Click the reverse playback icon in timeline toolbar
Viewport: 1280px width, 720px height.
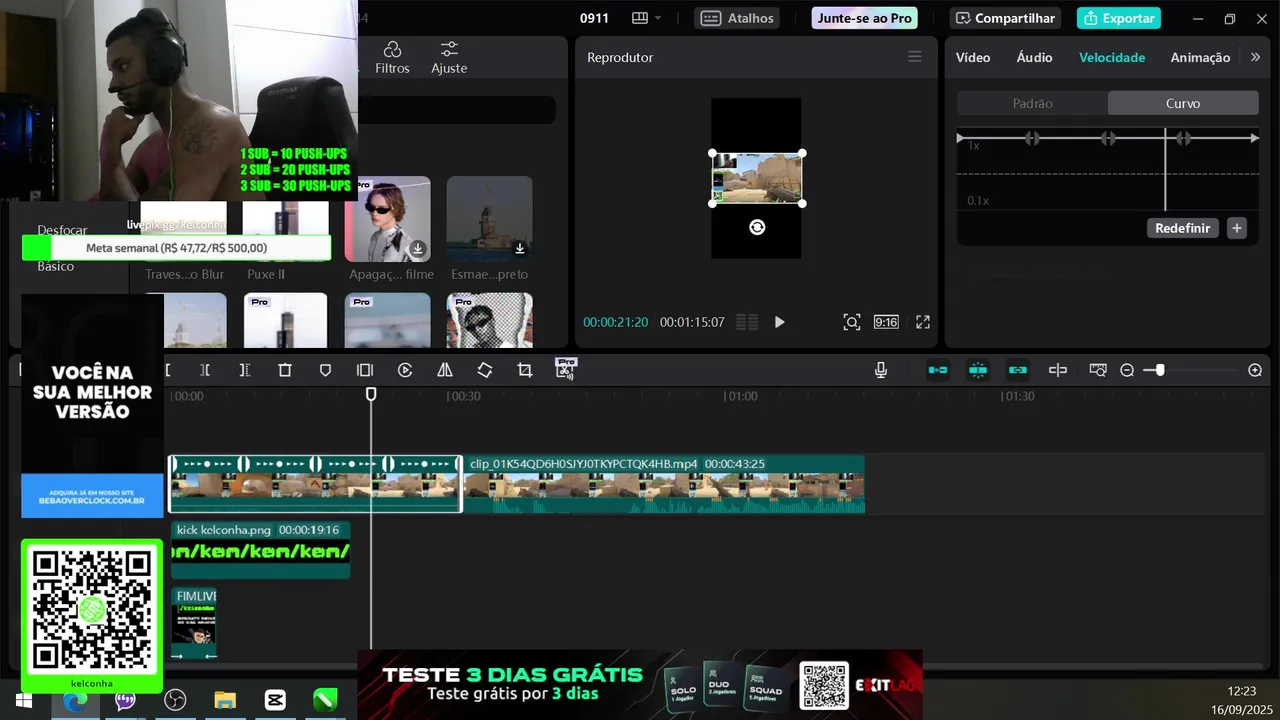[405, 370]
